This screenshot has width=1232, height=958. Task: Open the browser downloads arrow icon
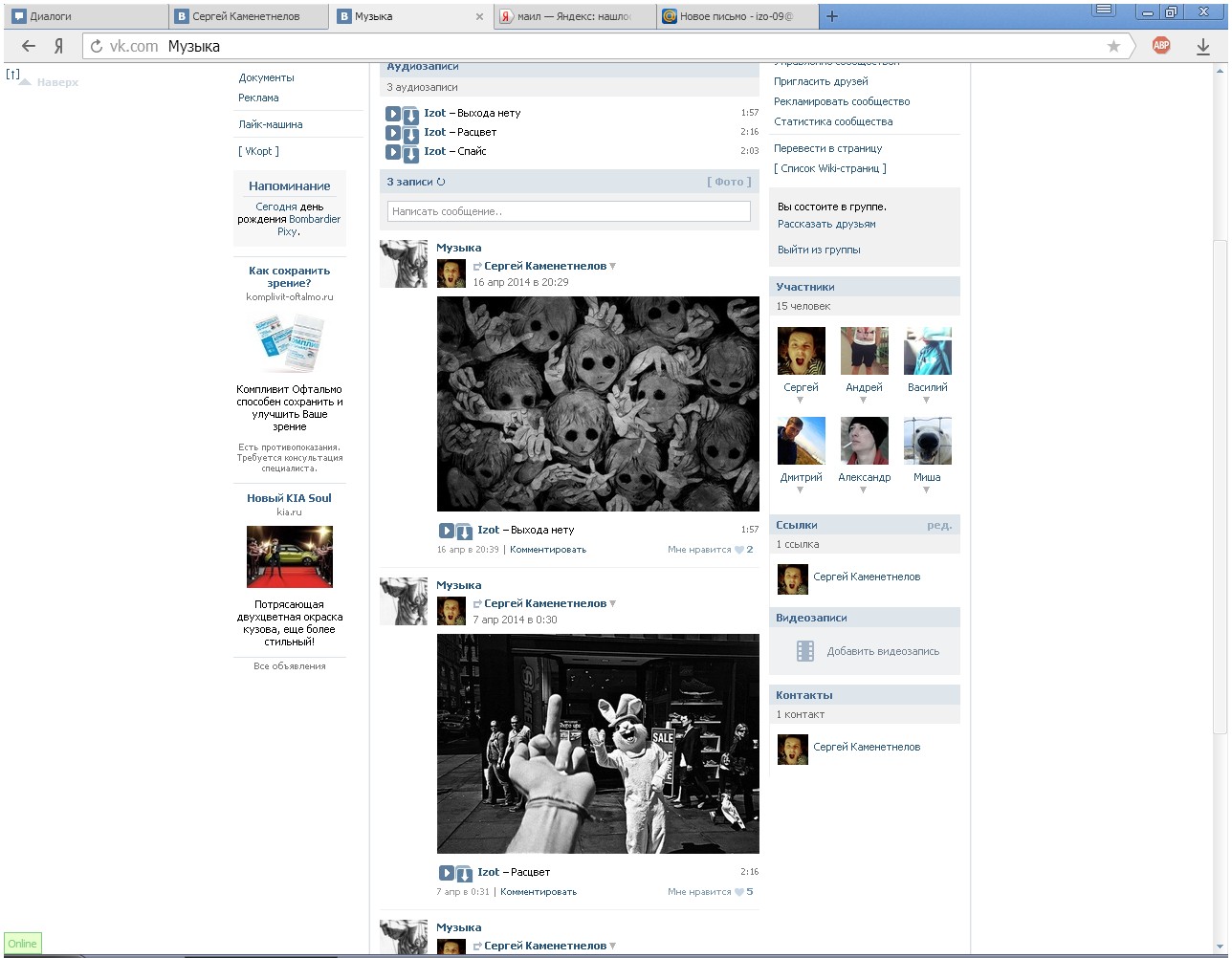(1203, 46)
